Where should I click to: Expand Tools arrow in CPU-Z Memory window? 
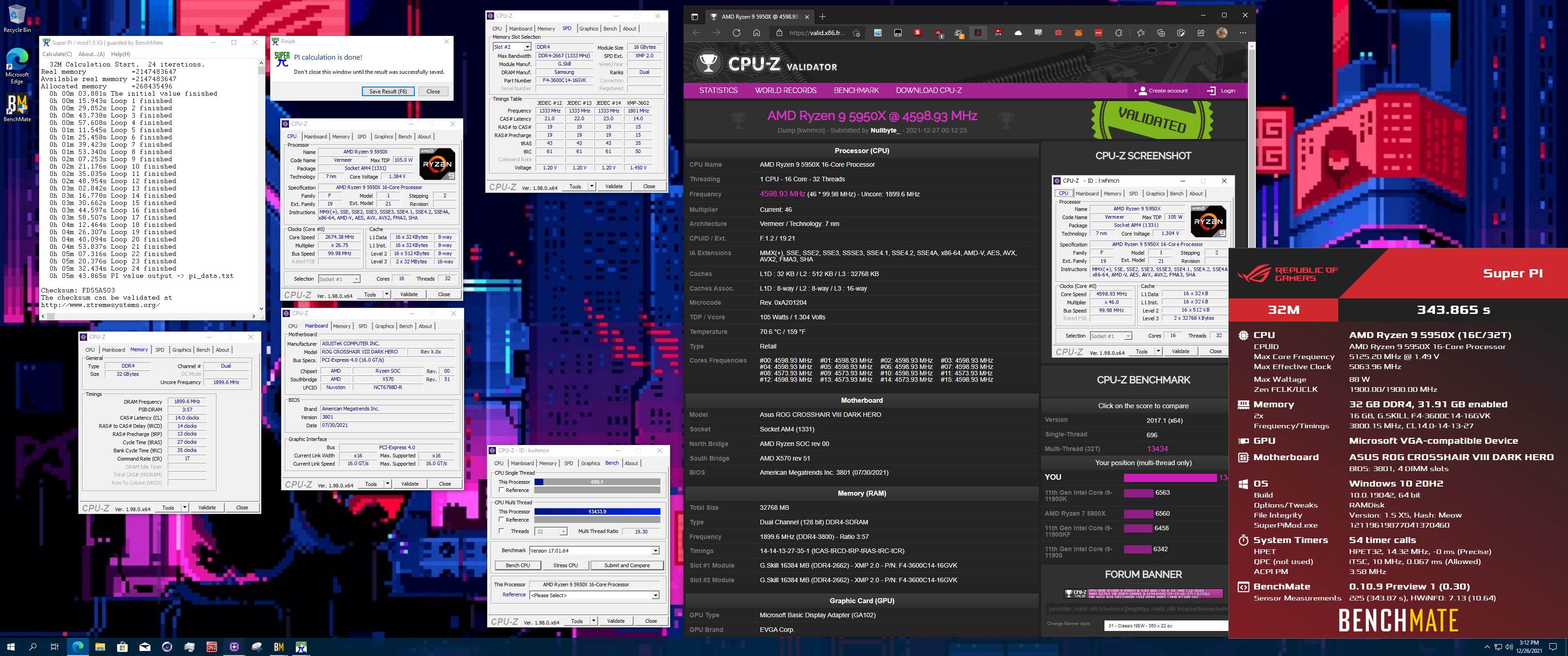(185, 507)
